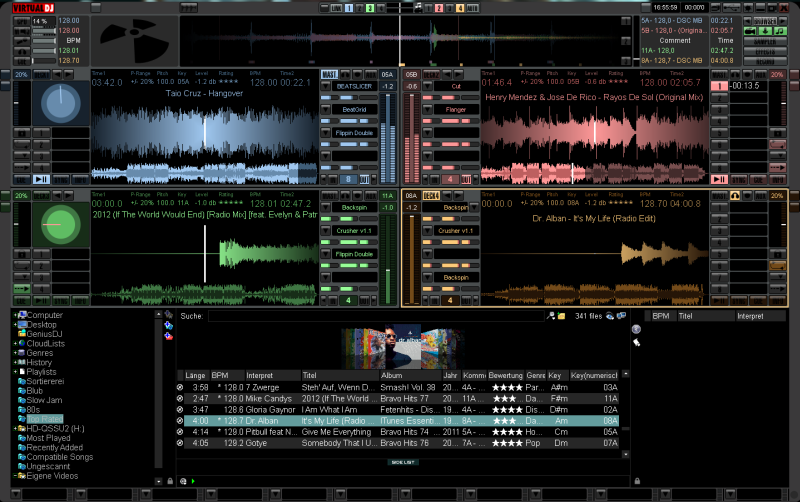Expand the Genres tree node
This screenshot has width=800, height=502.
[15, 353]
